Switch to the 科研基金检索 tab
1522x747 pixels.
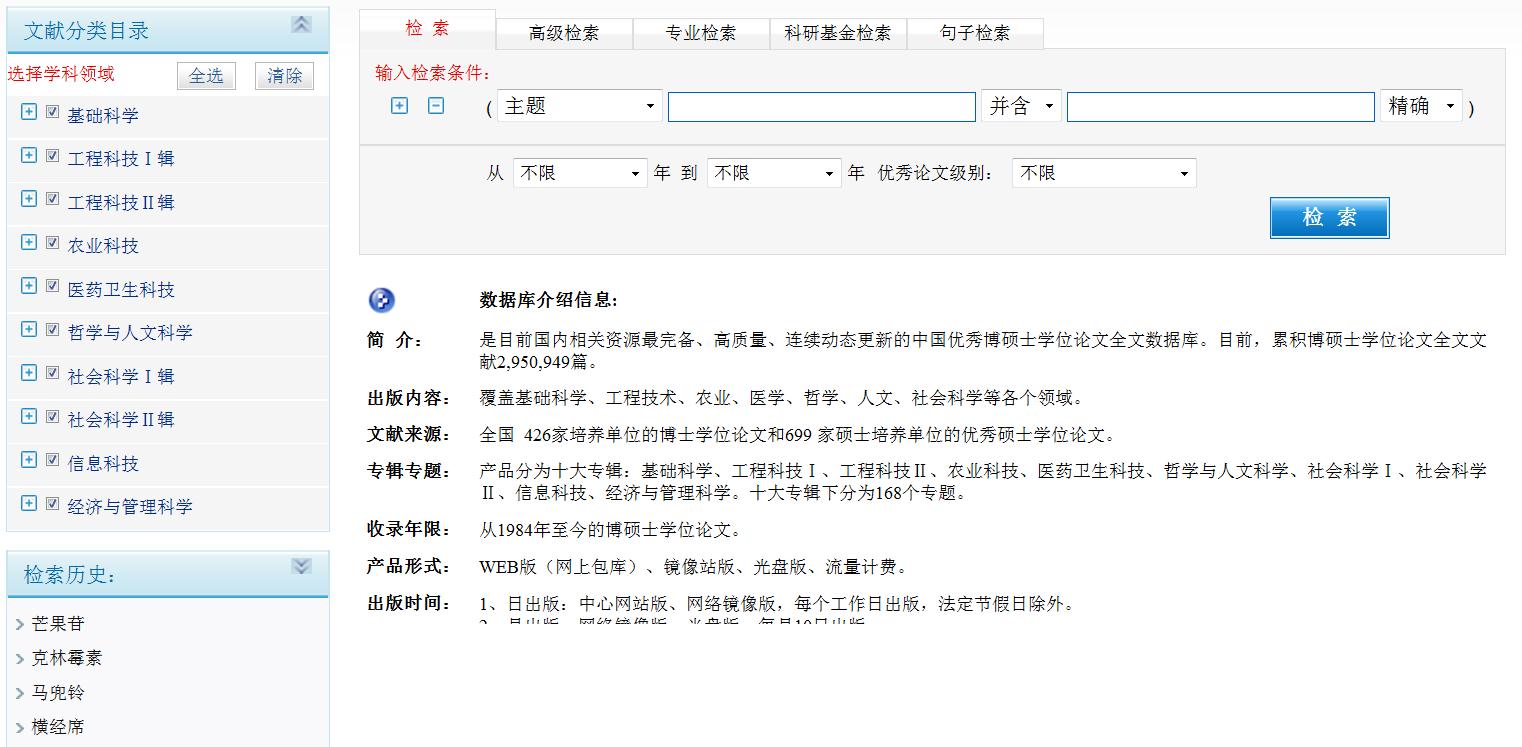tap(837, 33)
